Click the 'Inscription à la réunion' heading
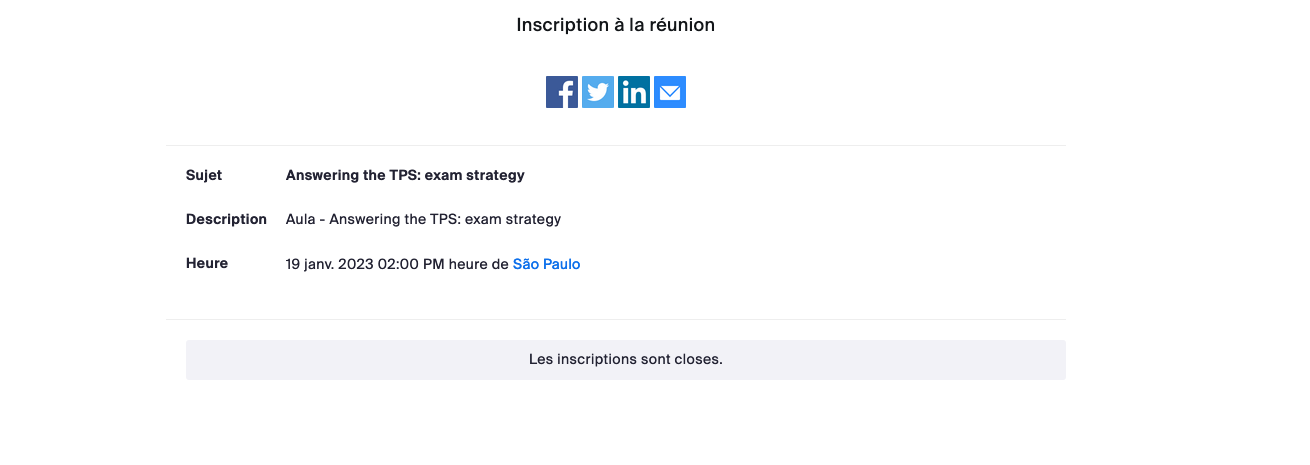This screenshot has width=1310, height=465. click(616, 25)
